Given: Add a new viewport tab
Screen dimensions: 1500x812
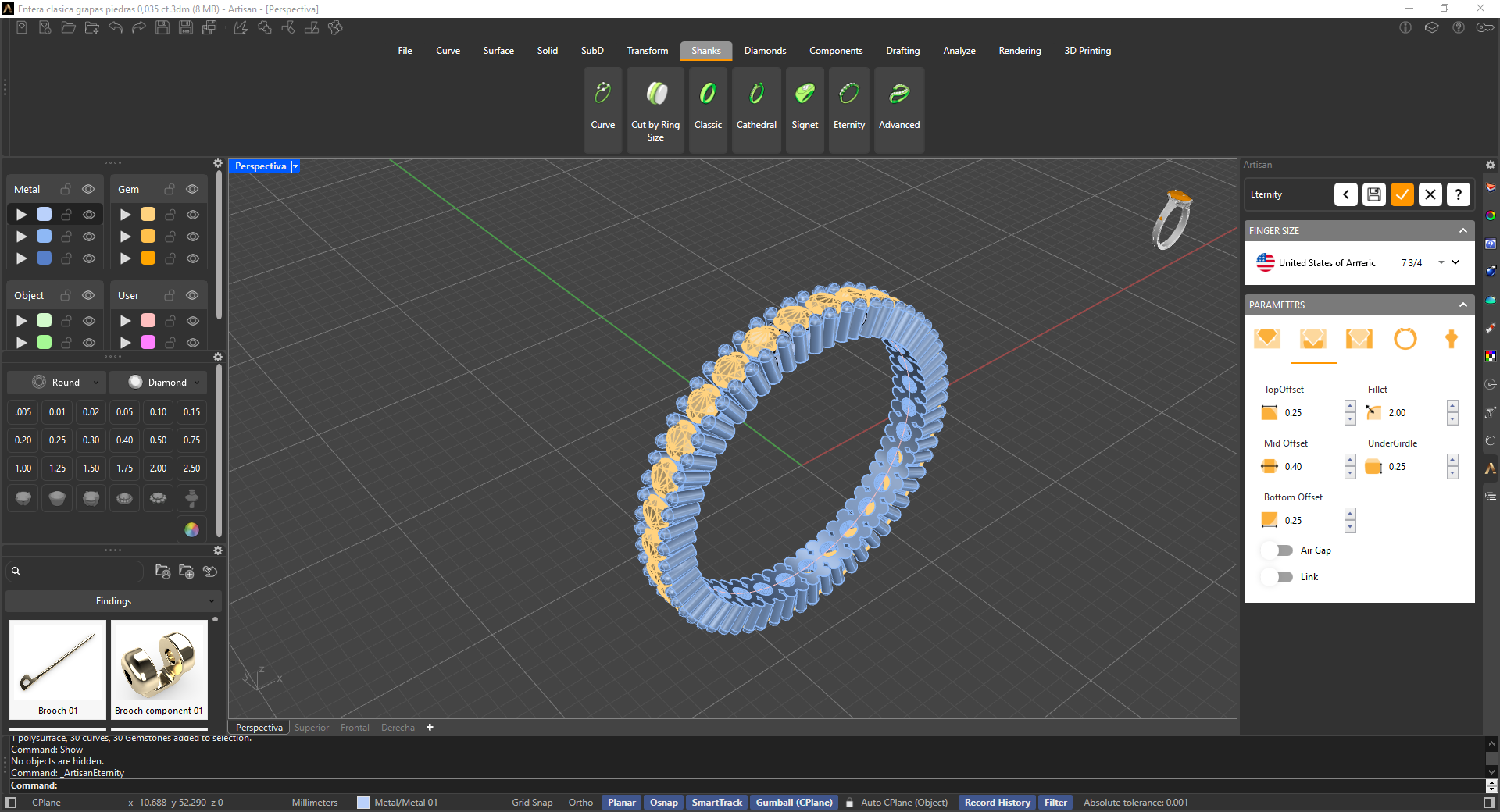Looking at the screenshot, I should (430, 728).
